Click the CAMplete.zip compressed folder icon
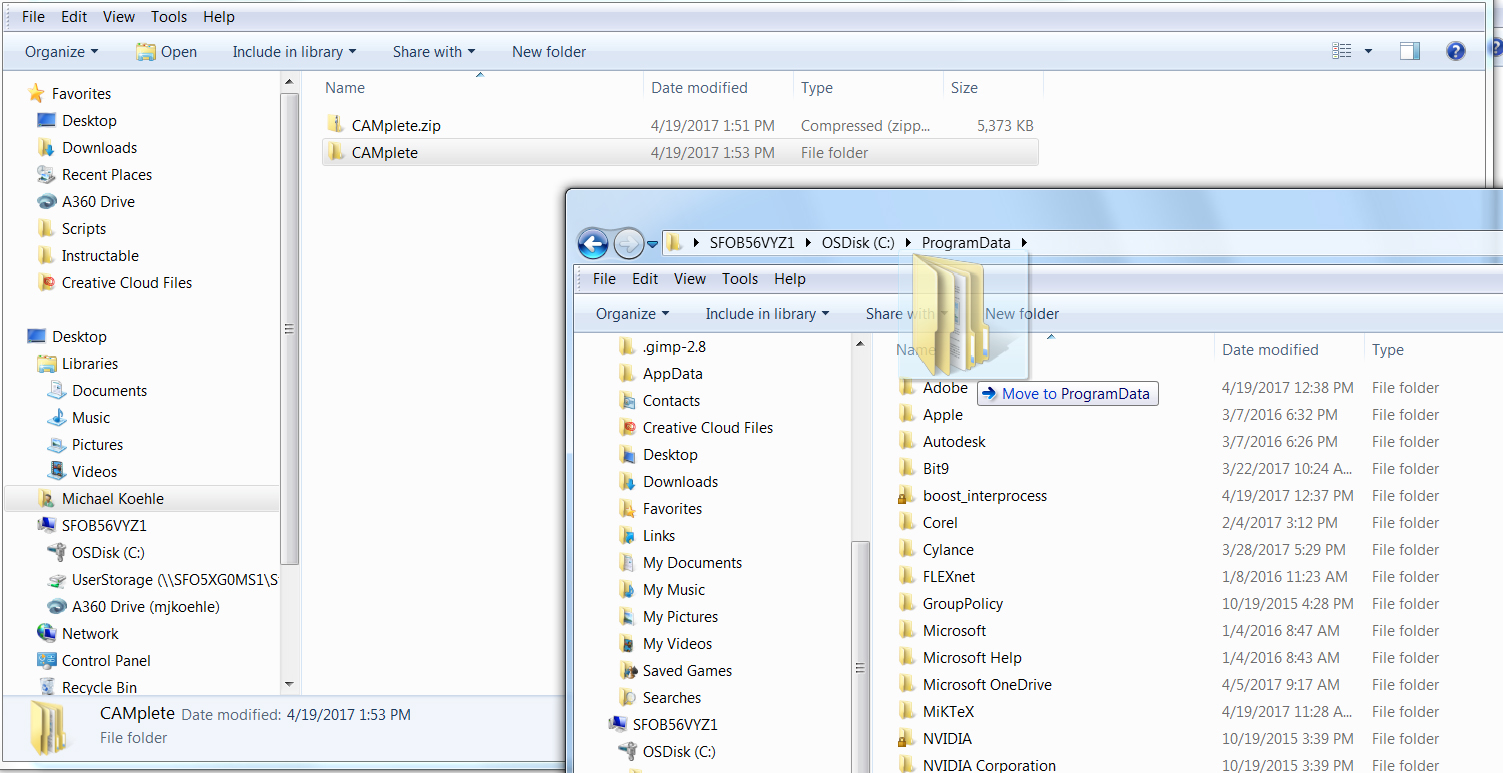The height and width of the screenshot is (773, 1503). pyautogui.click(x=335, y=125)
